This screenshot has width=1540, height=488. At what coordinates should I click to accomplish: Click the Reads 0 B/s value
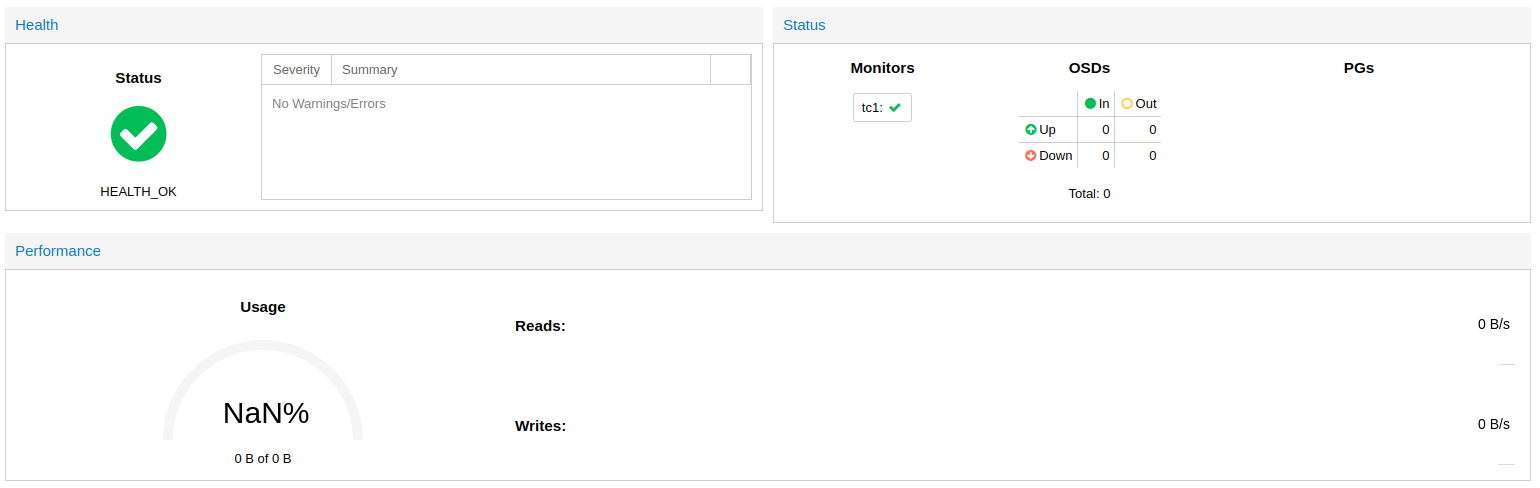click(1493, 324)
